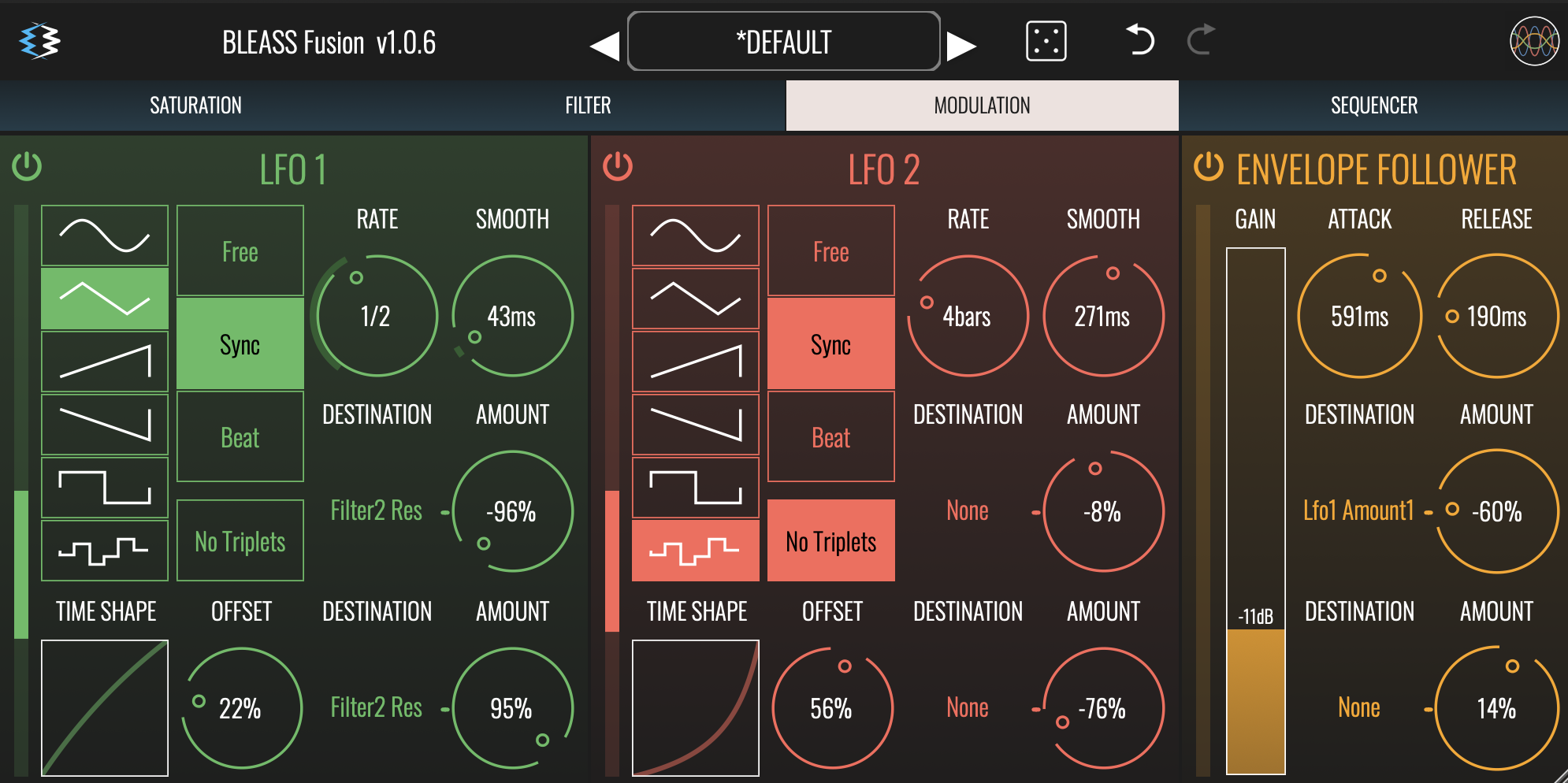Select random step waveform in LFO 2
Viewport: 1568px width, 783px height.
(696, 550)
